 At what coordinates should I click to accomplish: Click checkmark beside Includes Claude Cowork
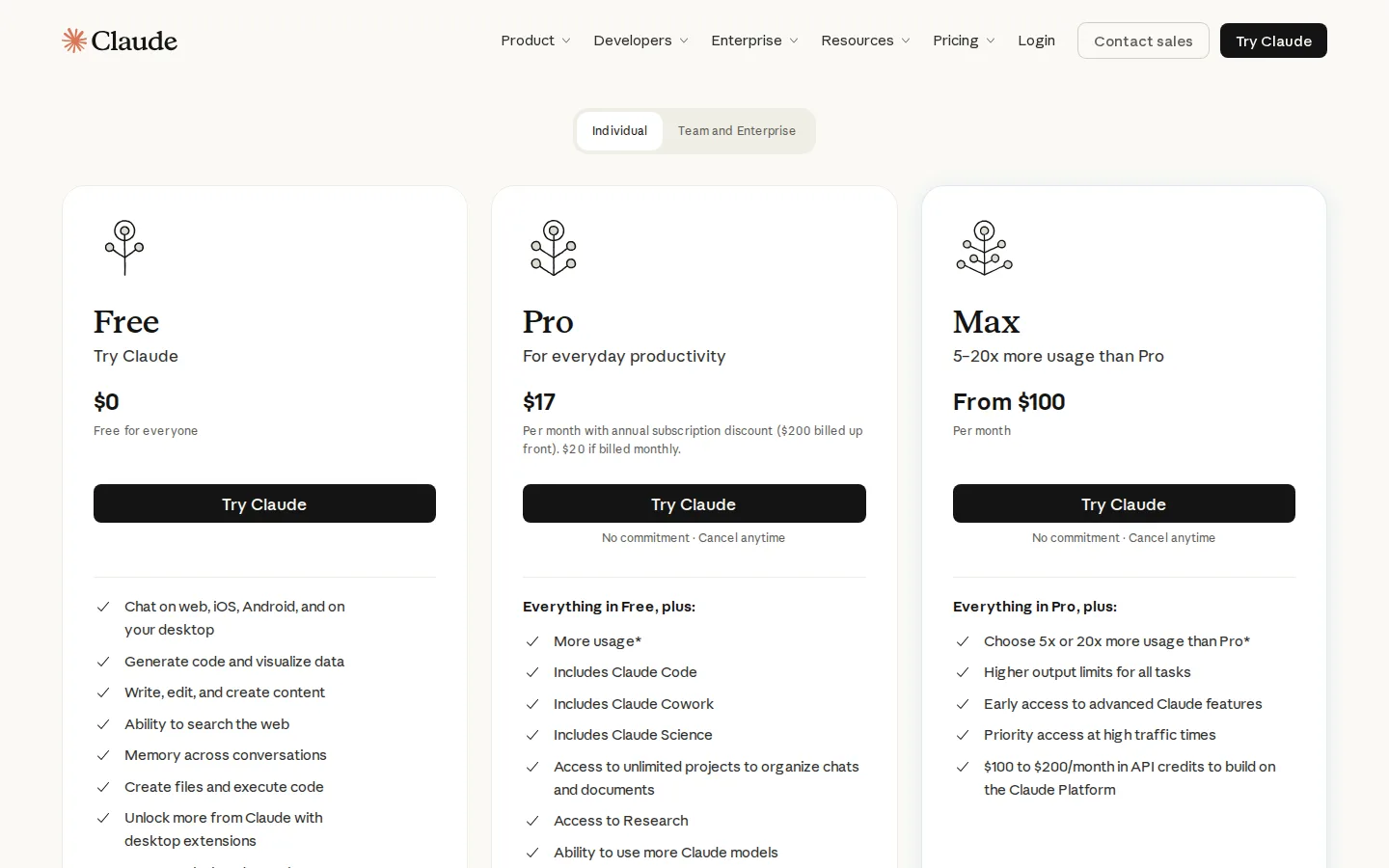click(x=532, y=704)
